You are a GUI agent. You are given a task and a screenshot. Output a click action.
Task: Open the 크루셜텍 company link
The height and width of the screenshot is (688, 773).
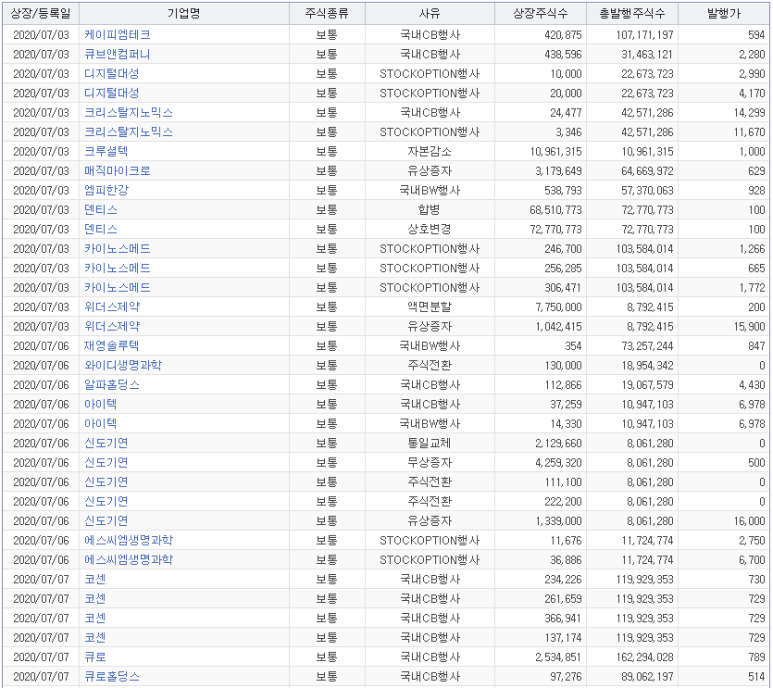pos(106,151)
